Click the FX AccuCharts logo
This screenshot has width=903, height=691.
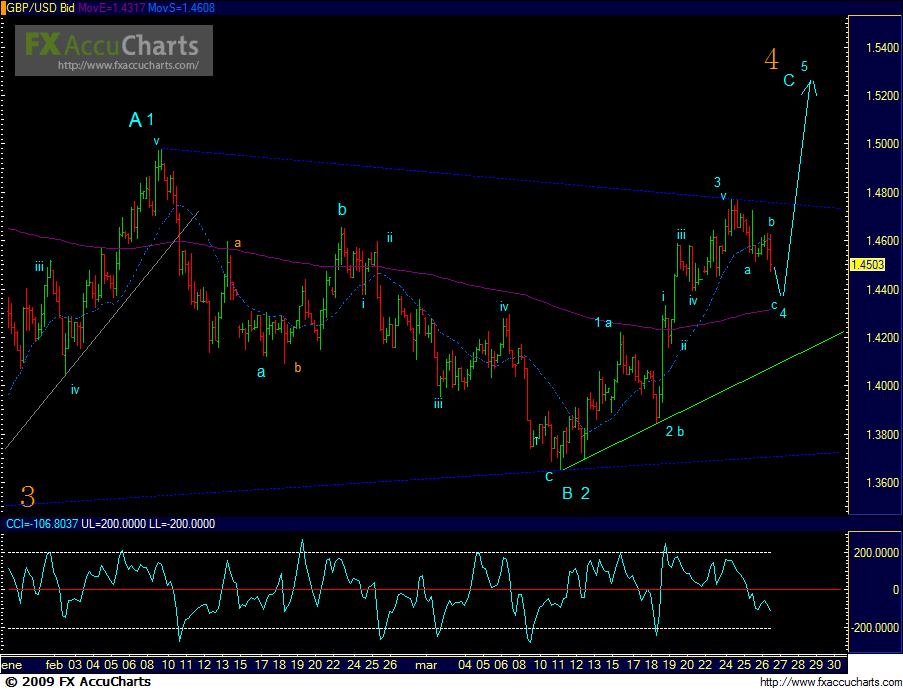tap(111, 43)
